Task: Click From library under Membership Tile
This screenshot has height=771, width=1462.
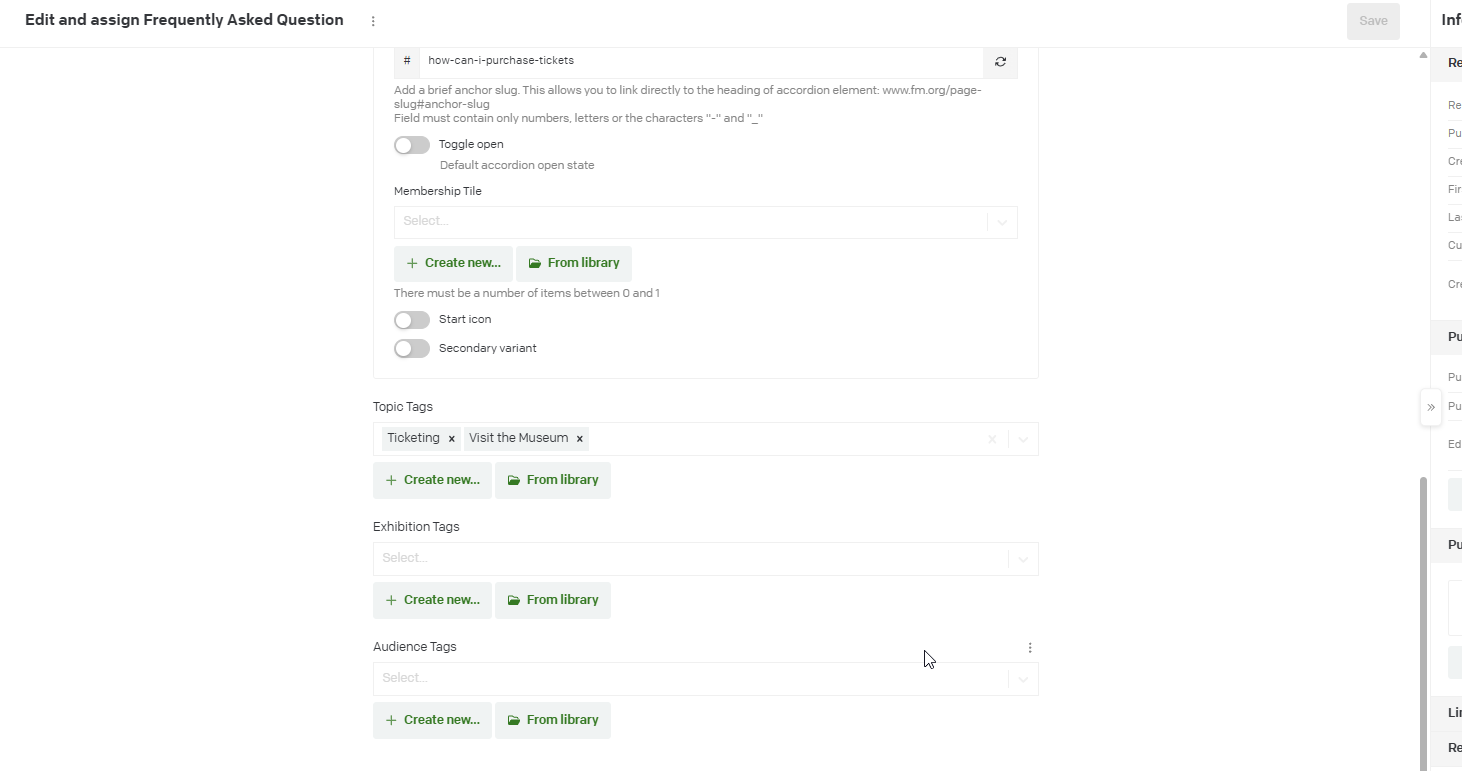Action: 574,263
